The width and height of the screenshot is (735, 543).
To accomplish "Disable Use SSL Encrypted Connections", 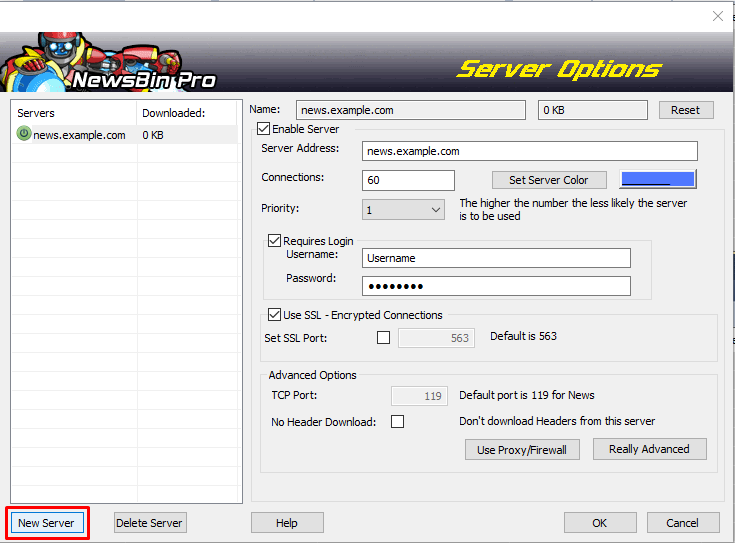I will click(x=274, y=314).
